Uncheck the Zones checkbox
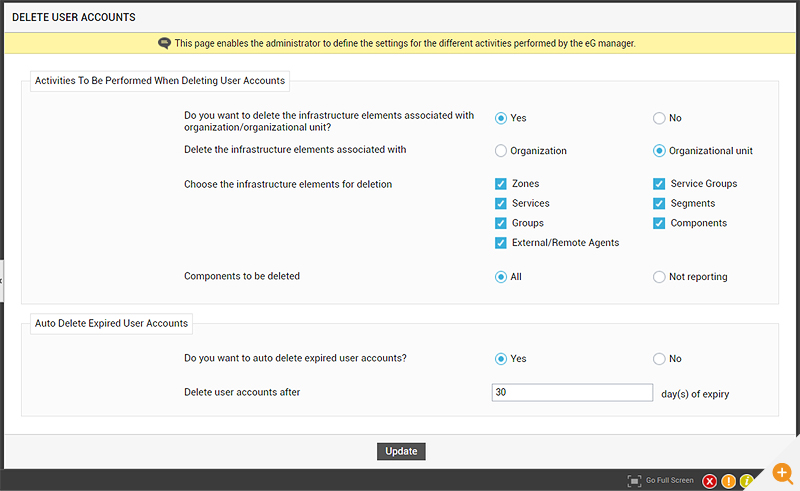 [x=501, y=184]
